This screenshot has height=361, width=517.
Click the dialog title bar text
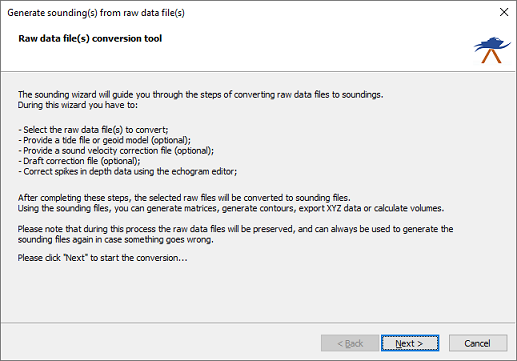point(96,13)
